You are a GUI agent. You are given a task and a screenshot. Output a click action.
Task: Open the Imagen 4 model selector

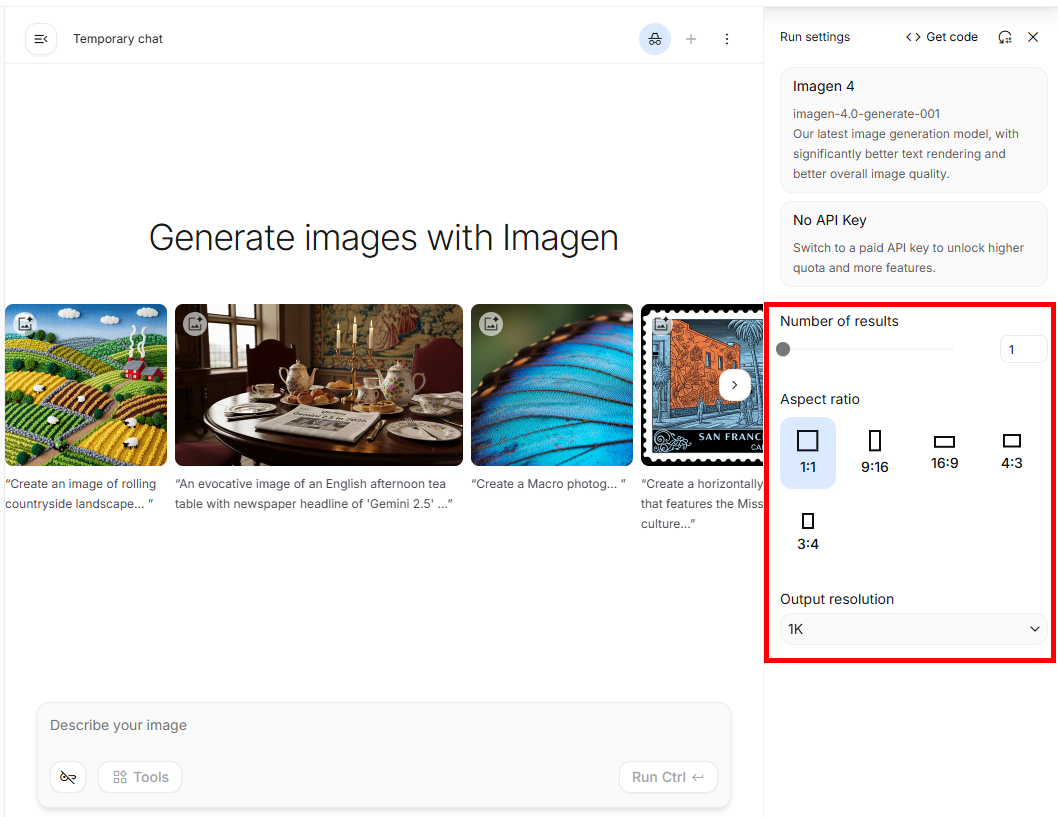click(x=913, y=130)
